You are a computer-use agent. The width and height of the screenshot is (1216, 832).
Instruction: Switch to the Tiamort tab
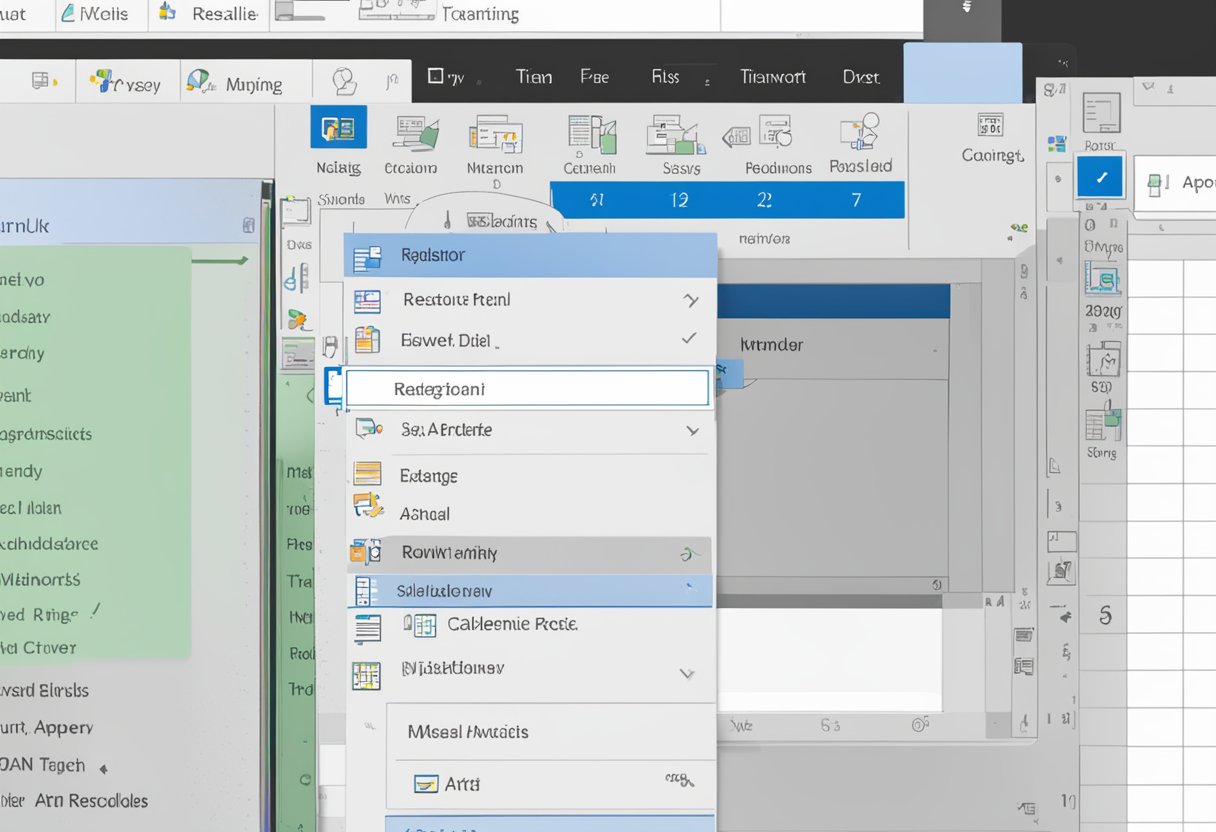click(772, 77)
